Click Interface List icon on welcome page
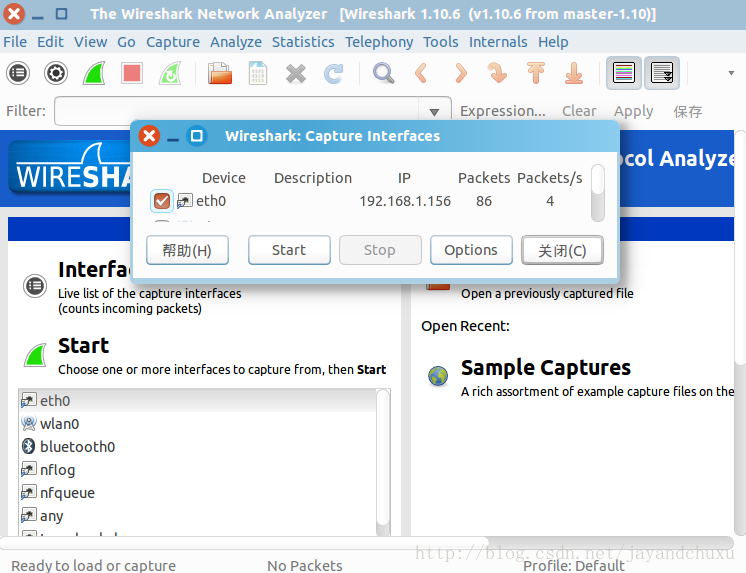 35,286
